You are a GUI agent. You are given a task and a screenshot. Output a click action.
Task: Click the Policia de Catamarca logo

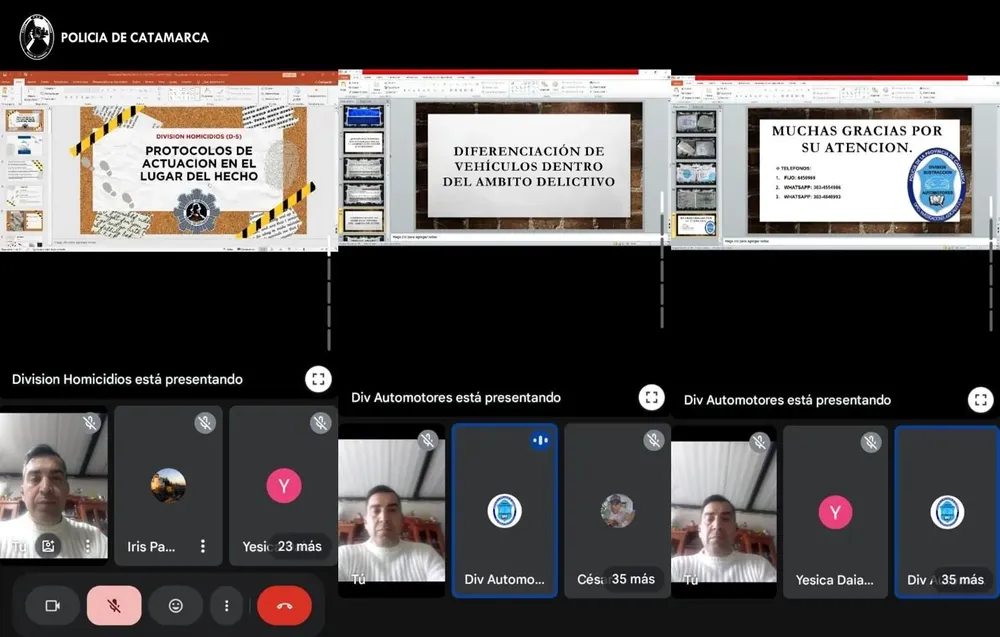37,37
